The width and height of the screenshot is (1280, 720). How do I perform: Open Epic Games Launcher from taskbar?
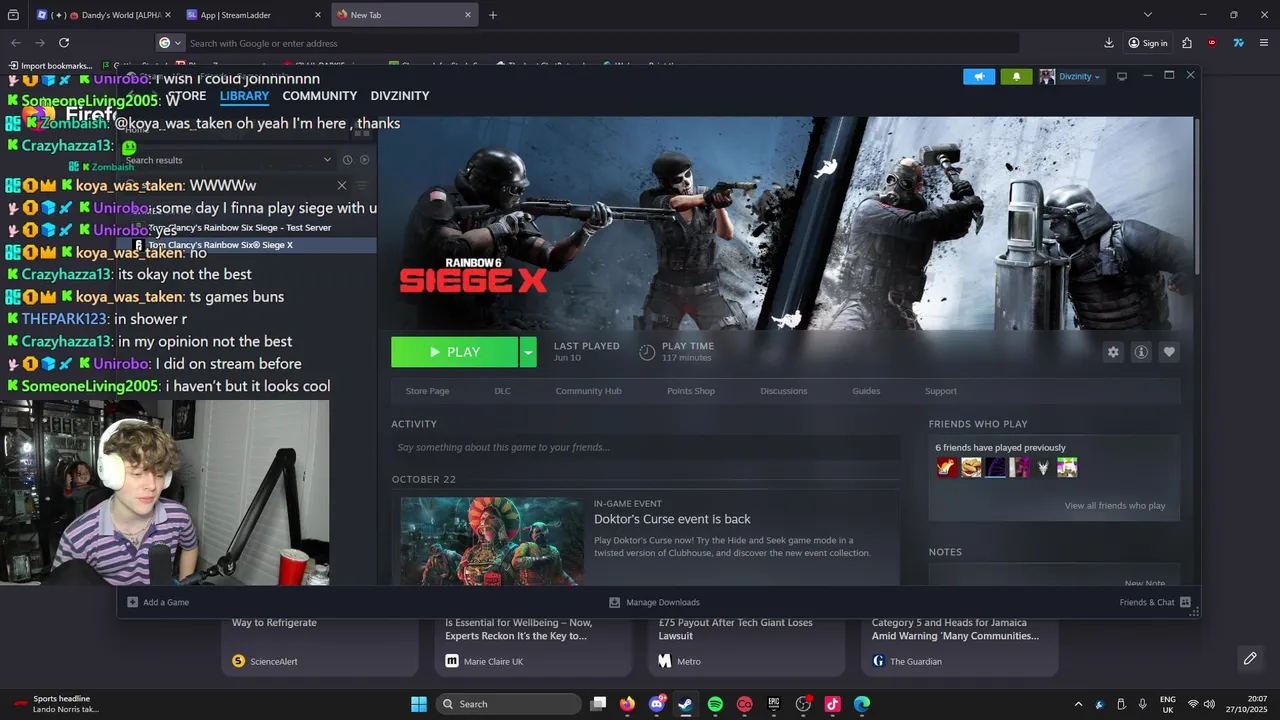(773, 704)
